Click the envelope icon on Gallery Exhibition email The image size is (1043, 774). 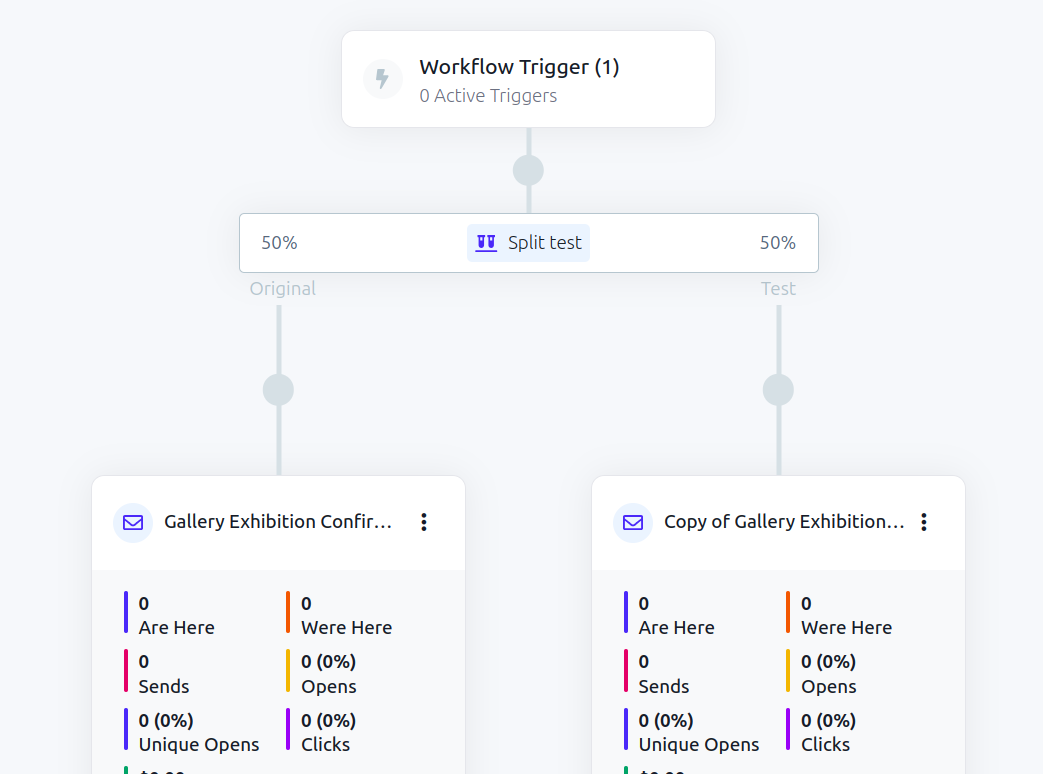click(132, 522)
